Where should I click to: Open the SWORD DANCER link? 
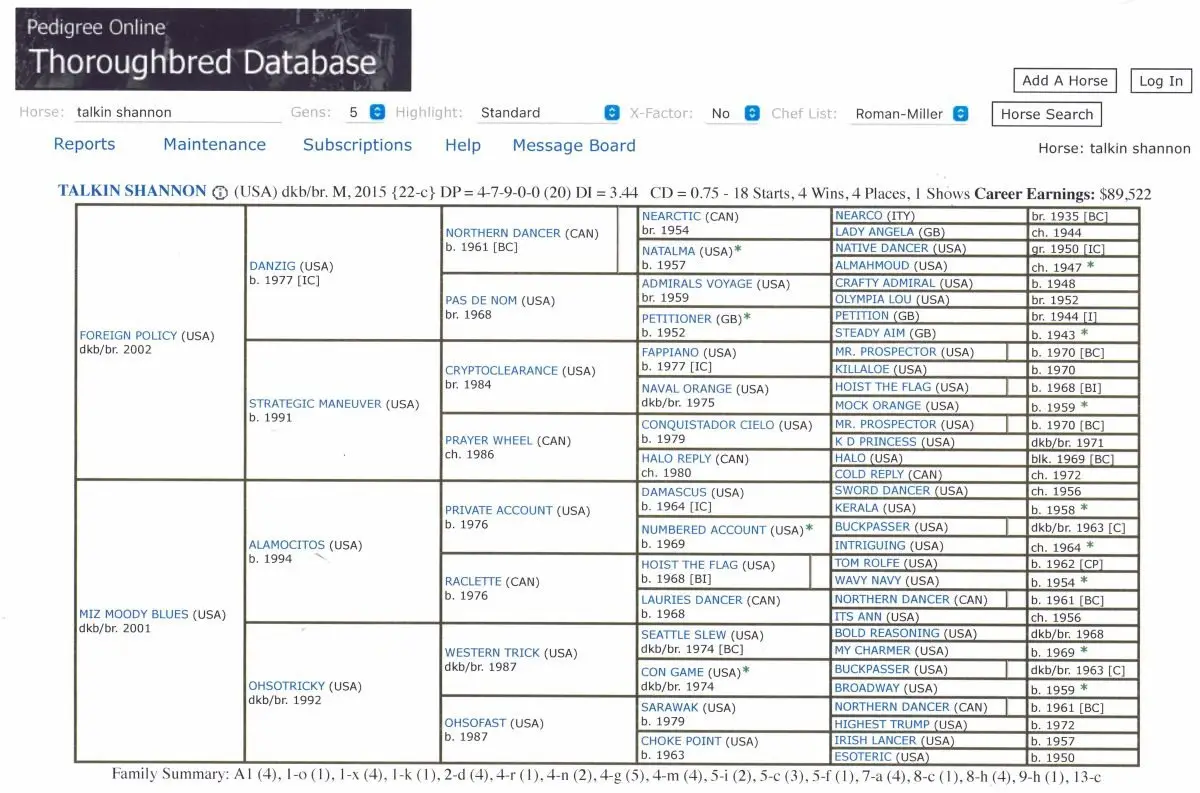click(884, 491)
